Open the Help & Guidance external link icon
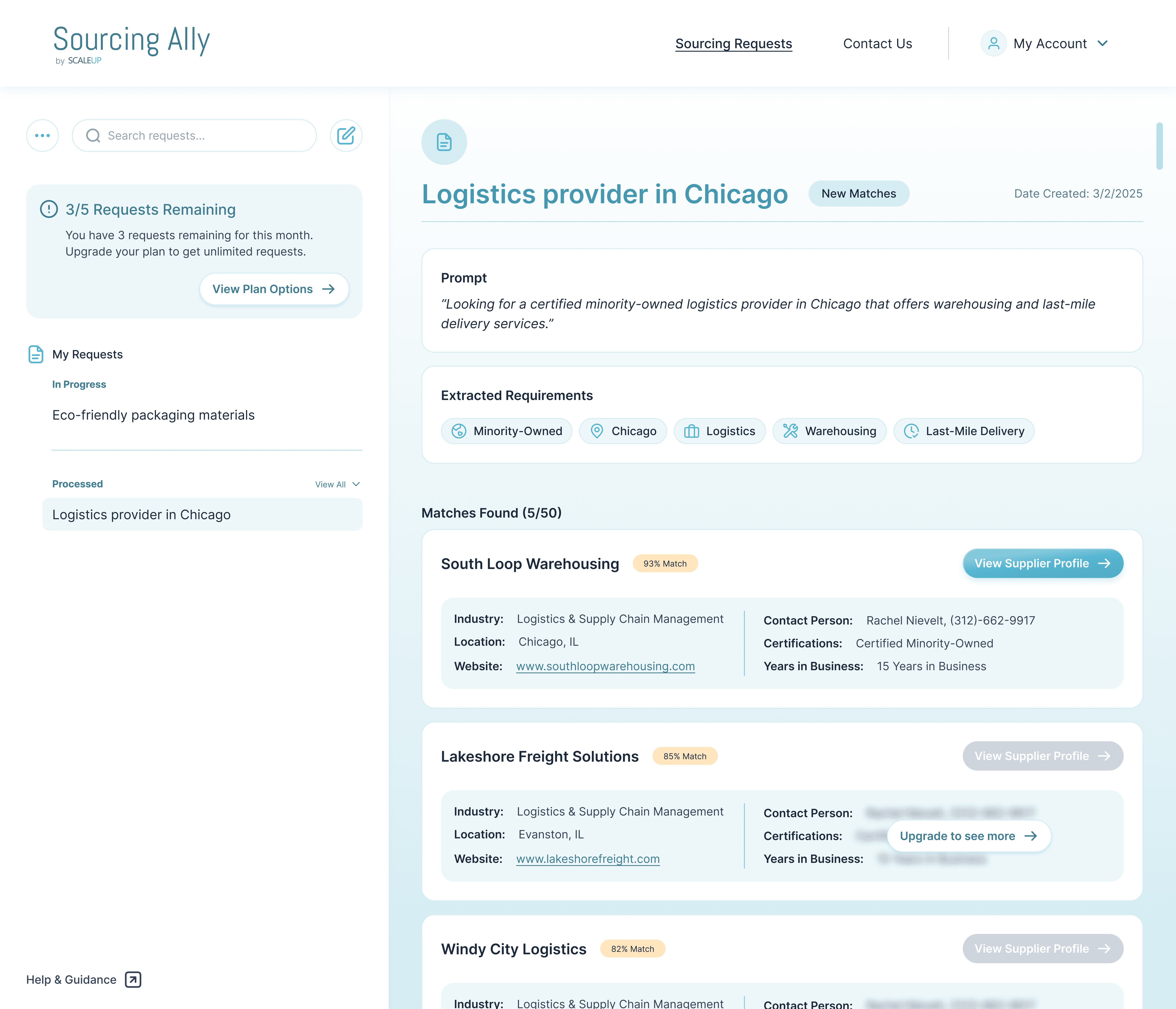Image resolution: width=1176 pixels, height=1009 pixels. tap(133, 979)
